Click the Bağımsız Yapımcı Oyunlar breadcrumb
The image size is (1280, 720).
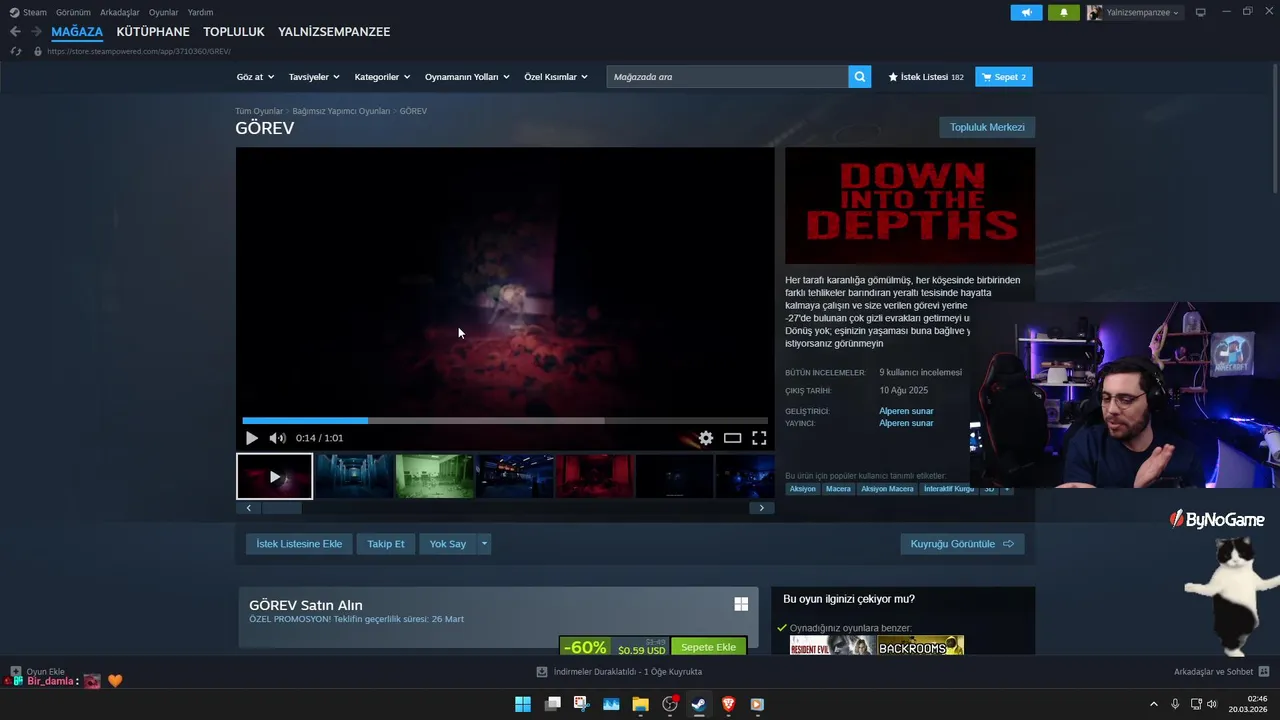341,111
